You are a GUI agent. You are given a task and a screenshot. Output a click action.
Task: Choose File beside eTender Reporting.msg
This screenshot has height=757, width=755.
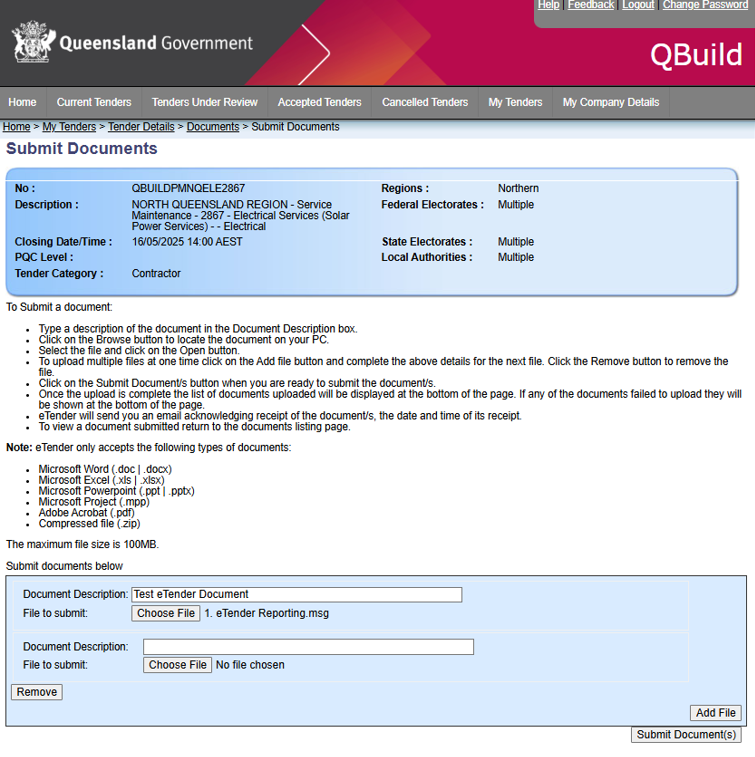coord(166,613)
